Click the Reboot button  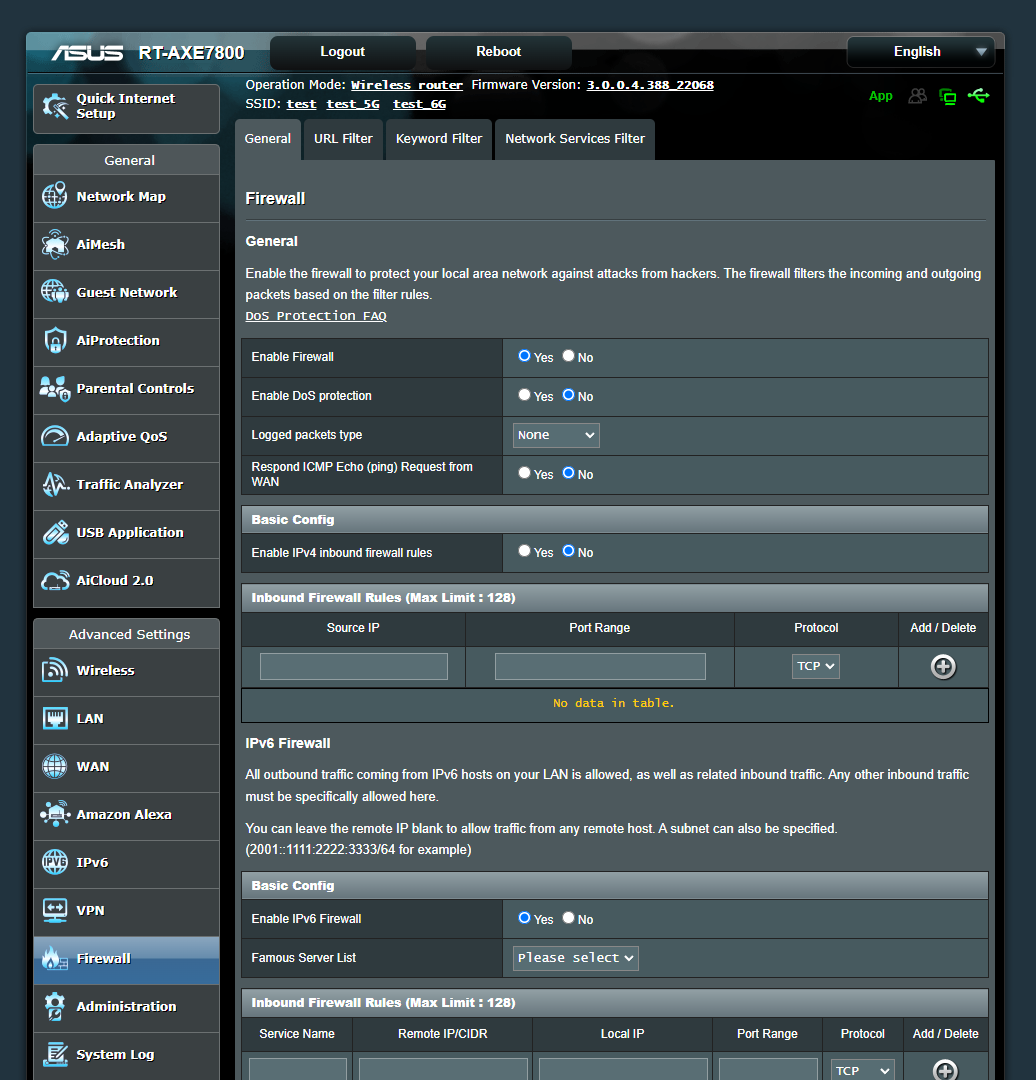pyautogui.click(x=499, y=52)
